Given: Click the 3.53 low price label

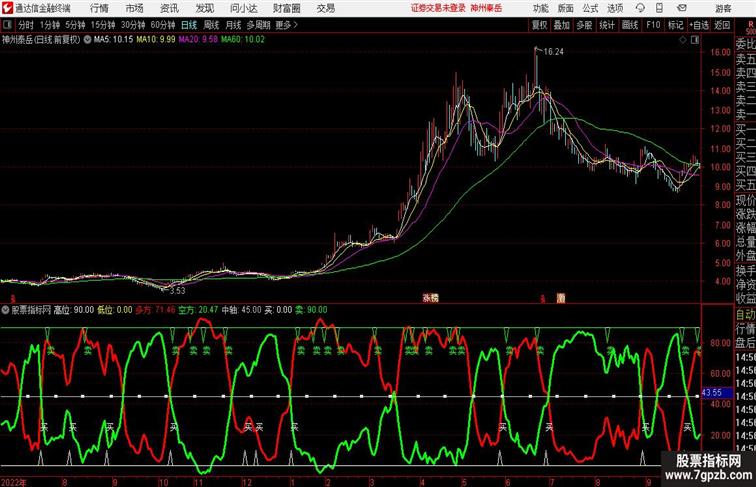Looking at the screenshot, I should click(x=177, y=291).
